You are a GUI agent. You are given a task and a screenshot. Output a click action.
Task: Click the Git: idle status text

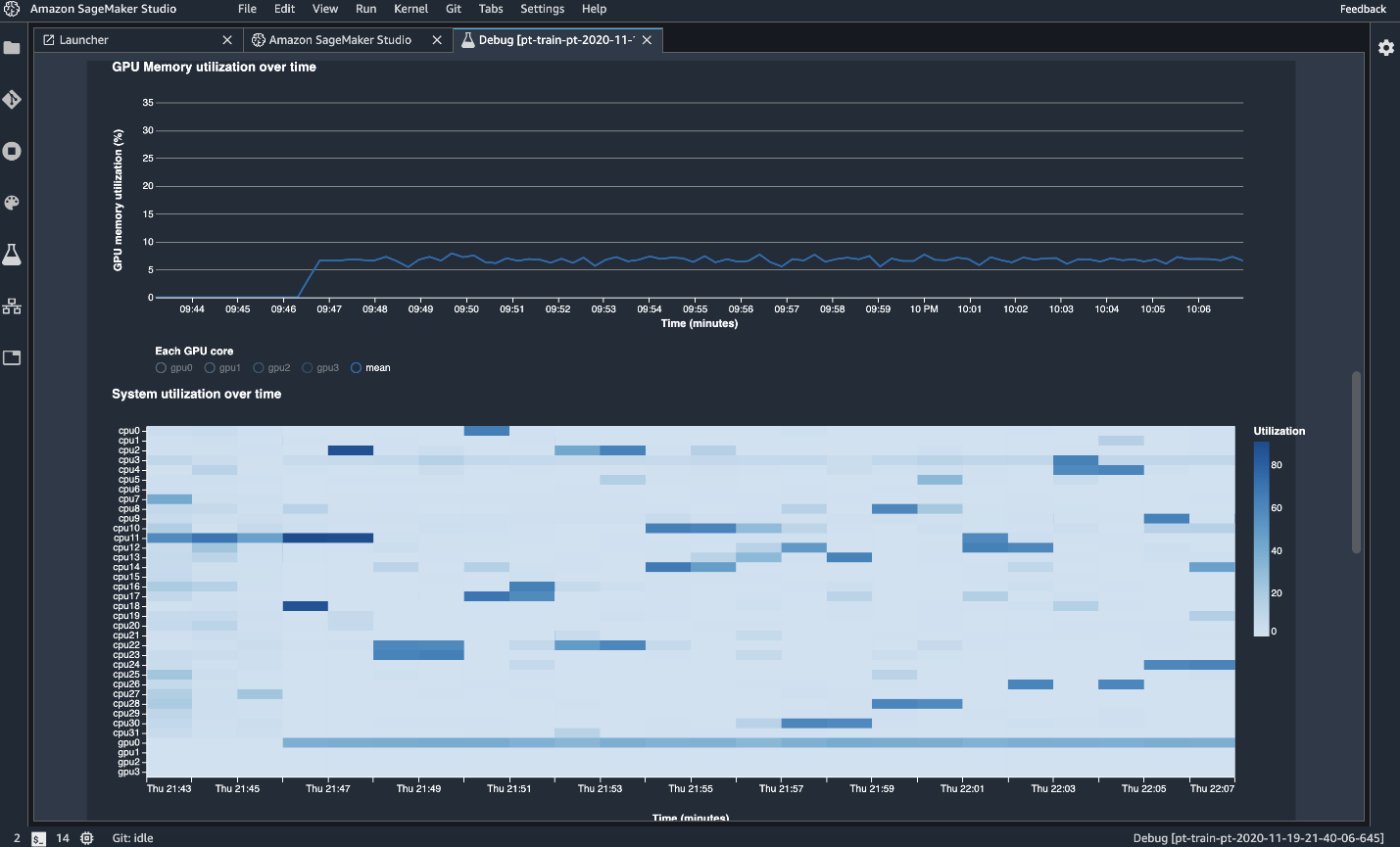point(132,838)
